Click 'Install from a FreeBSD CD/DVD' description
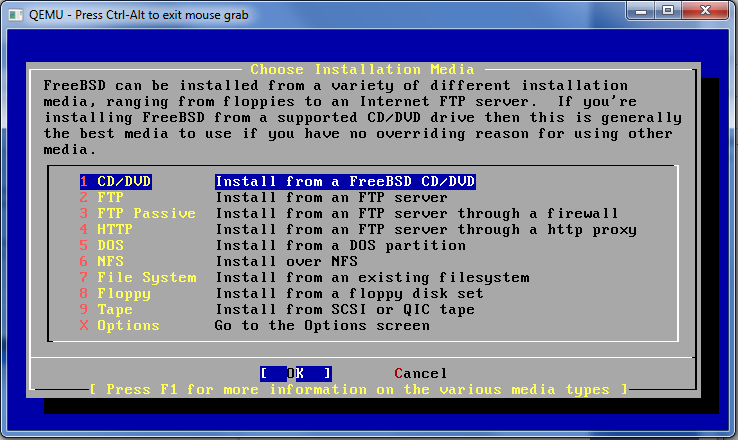 point(345,182)
